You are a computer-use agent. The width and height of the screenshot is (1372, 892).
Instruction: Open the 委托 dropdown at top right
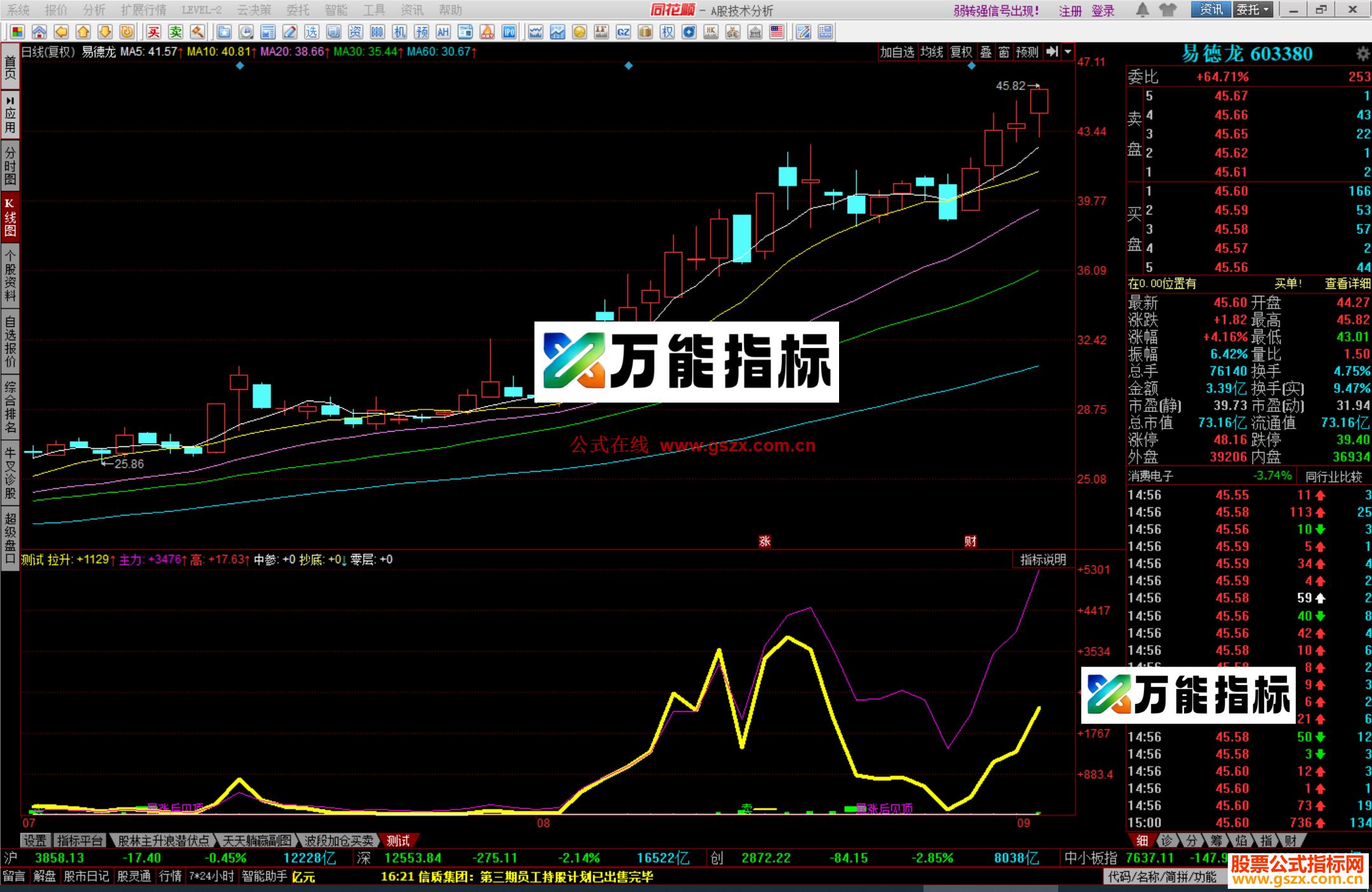(x=1254, y=10)
